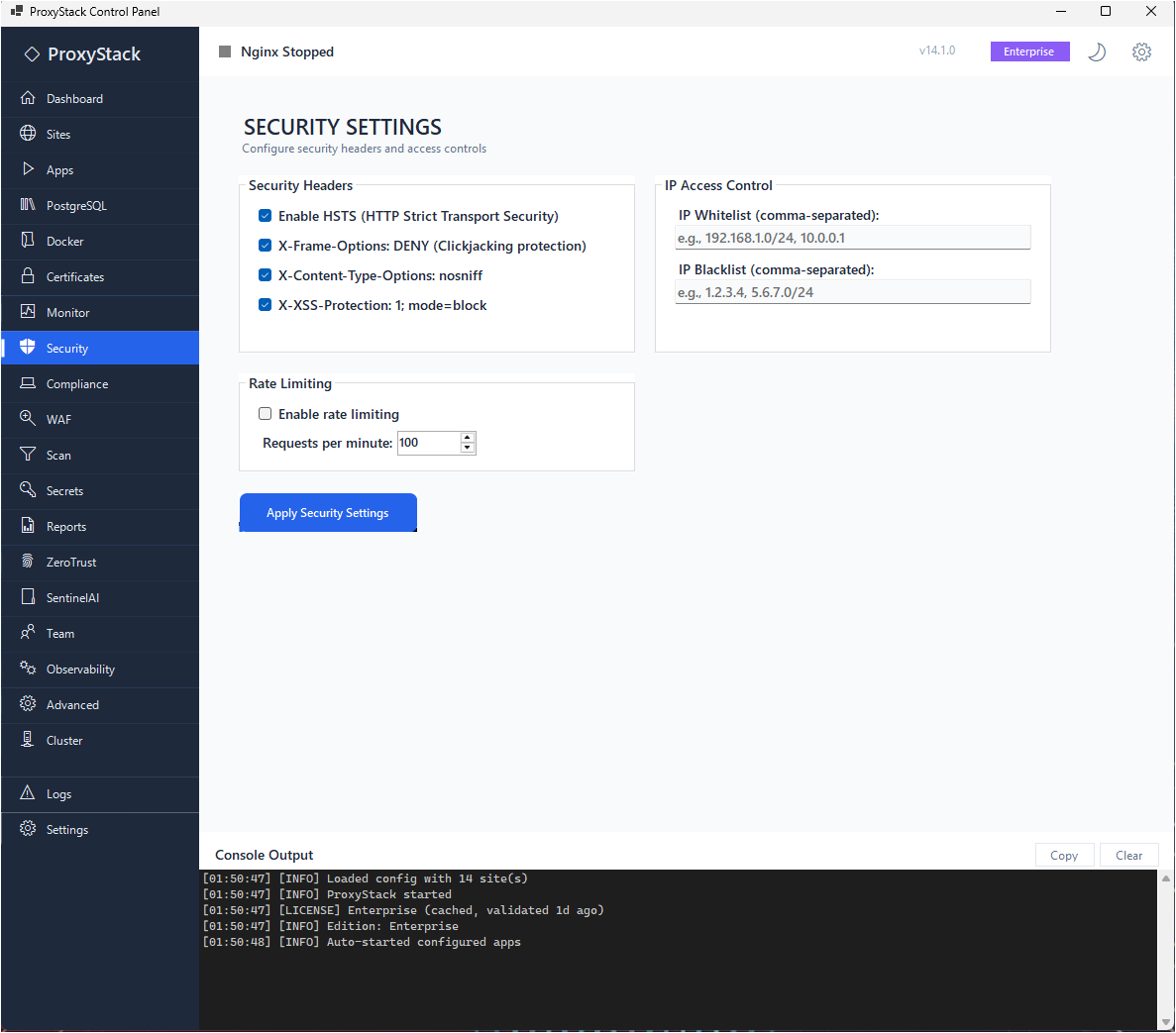Select the Scan tool in the sidebar
The width and height of the screenshot is (1176, 1033).
click(60, 455)
